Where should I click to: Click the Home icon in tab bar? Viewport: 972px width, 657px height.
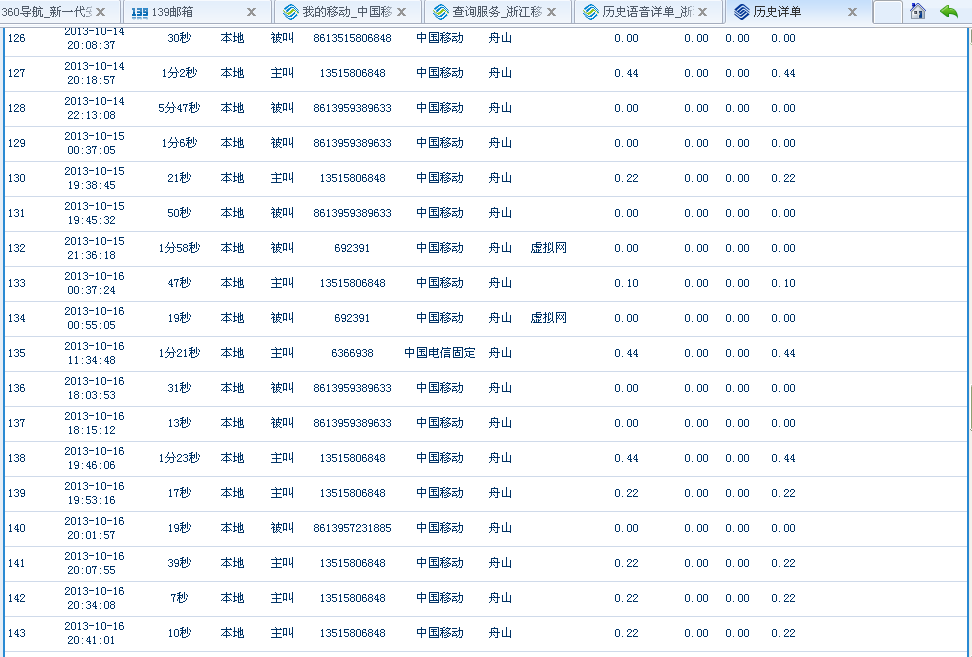click(x=917, y=11)
